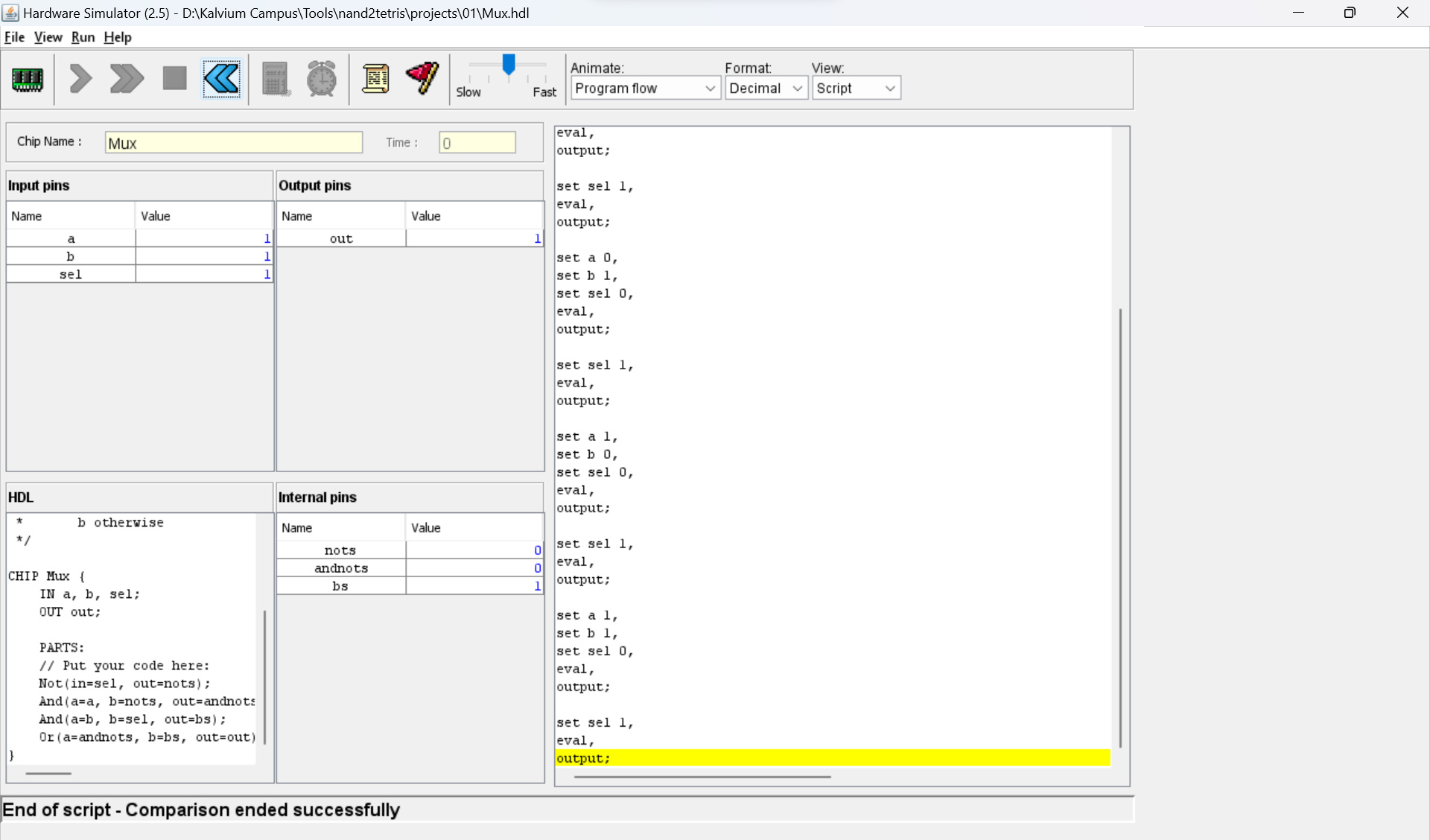Select the calculator eval icon
Screen dimensions: 1430x840
coord(276,78)
